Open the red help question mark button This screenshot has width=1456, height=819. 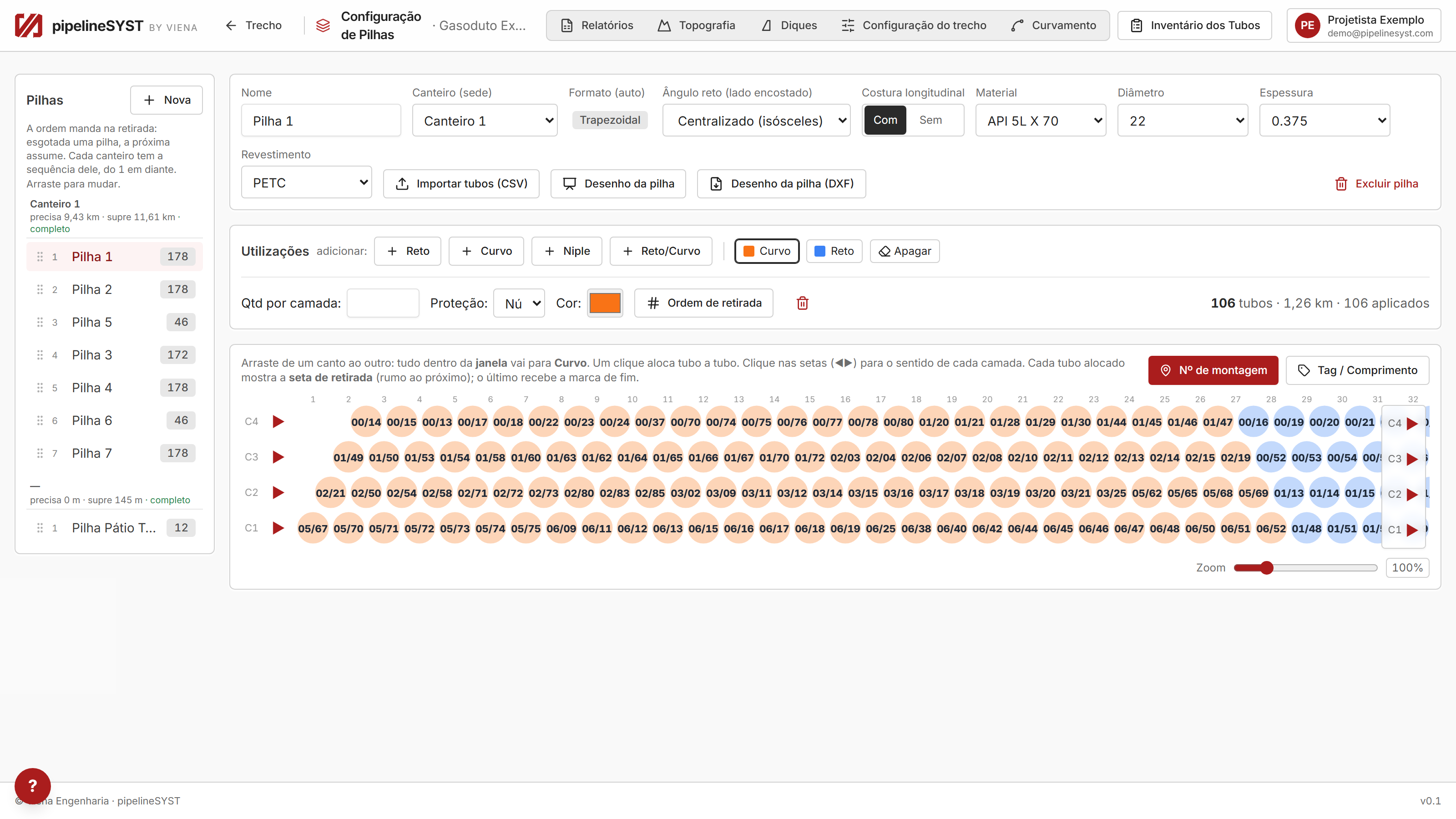[32, 786]
